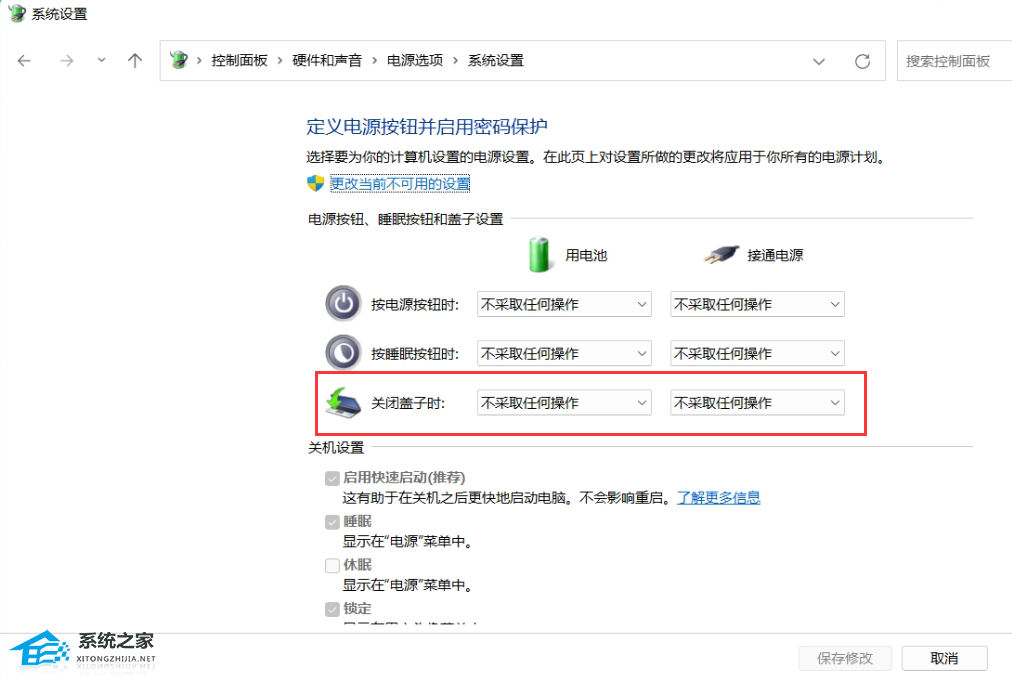Click the green battery icon

(x=539, y=254)
